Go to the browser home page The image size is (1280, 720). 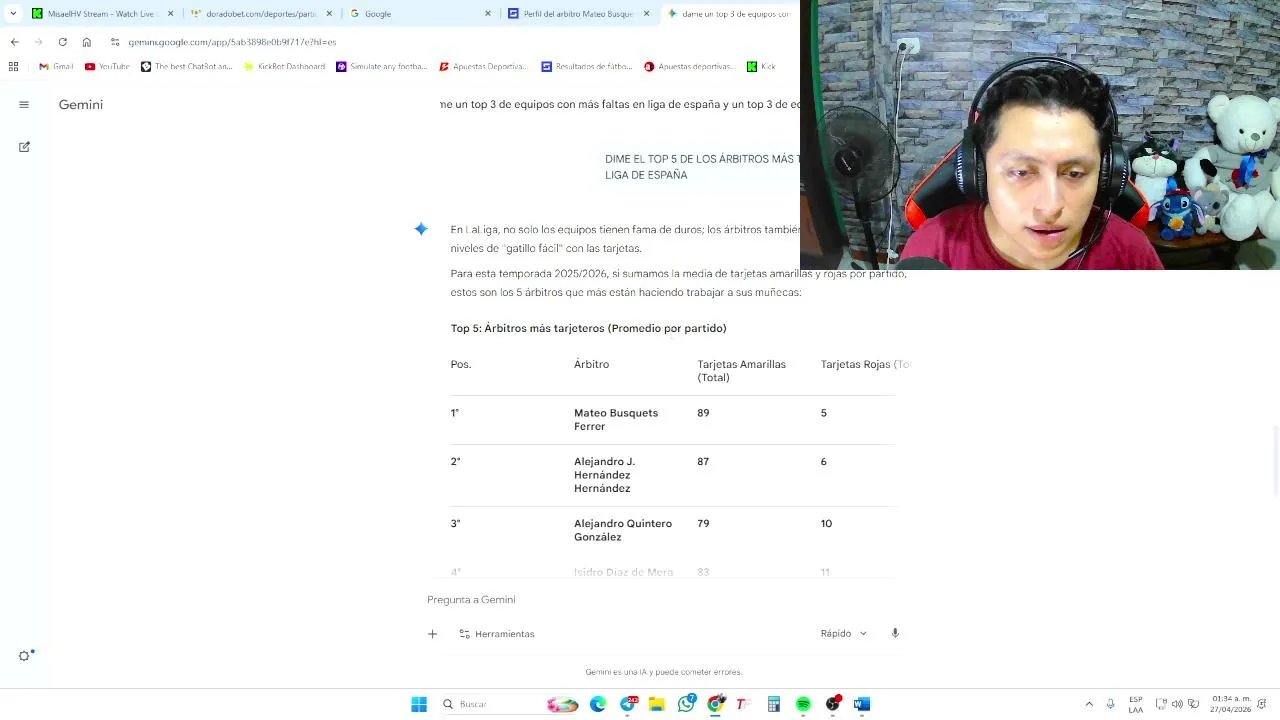[x=87, y=42]
